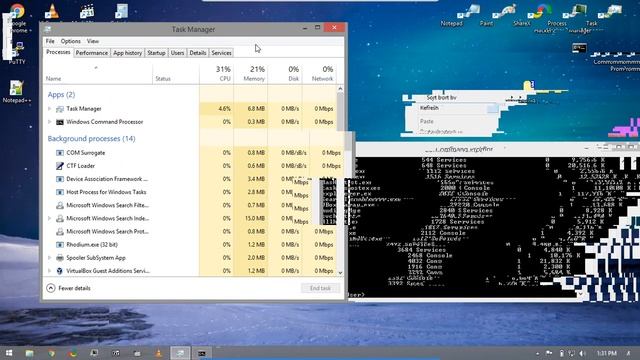Click the taskbar clock showing 1:31 PM

[607, 353]
